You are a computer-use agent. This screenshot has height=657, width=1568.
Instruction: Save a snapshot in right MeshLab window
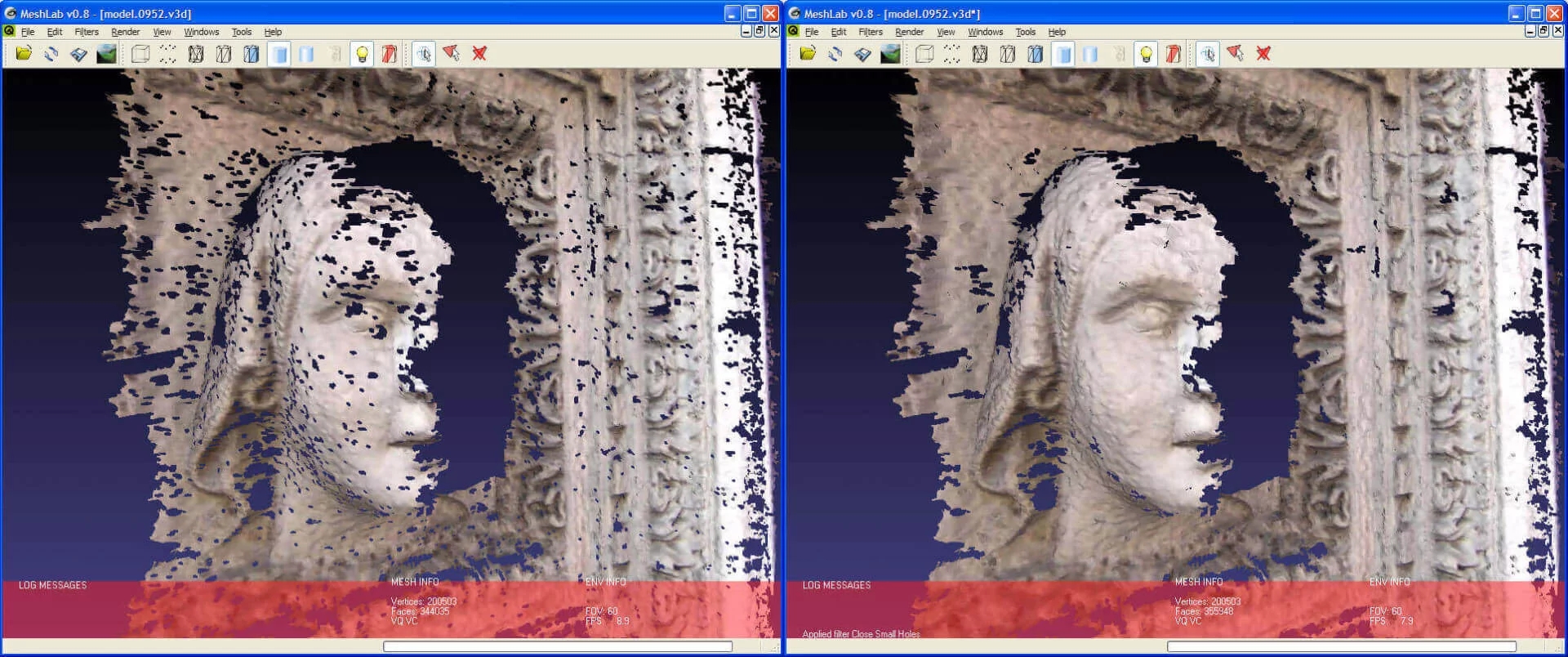[890, 54]
